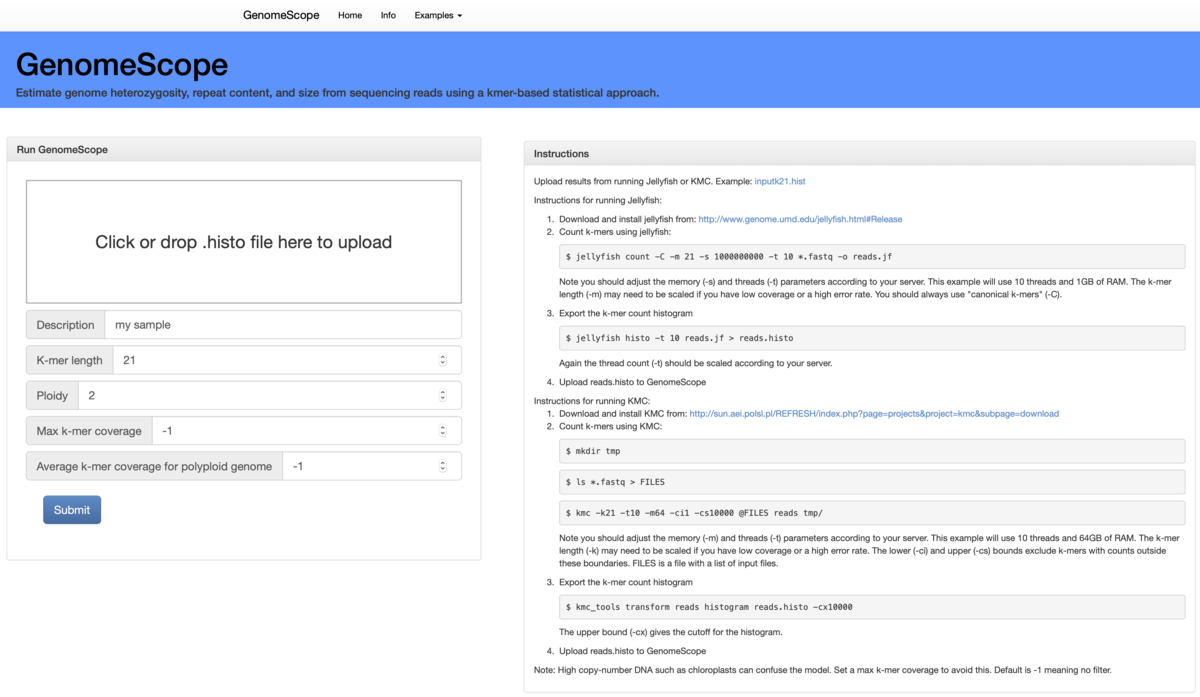1200x697 pixels.
Task: Open the Info page from the navbar
Action: click(388, 15)
